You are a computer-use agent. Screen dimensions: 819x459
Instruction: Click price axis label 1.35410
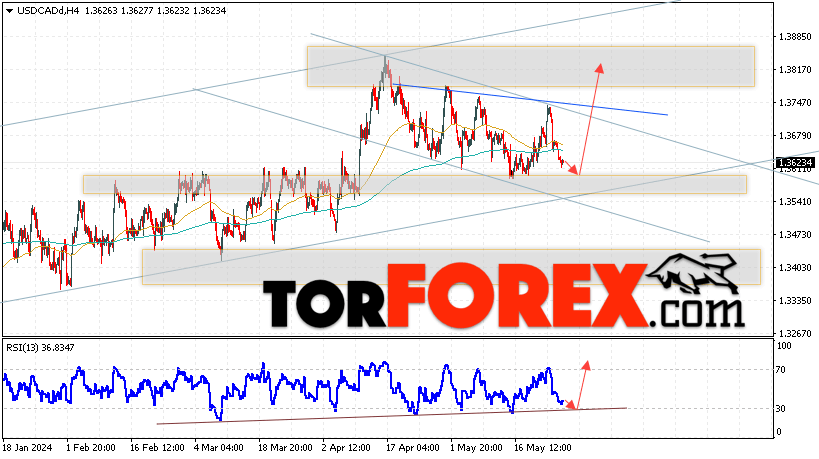coord(795,202)
